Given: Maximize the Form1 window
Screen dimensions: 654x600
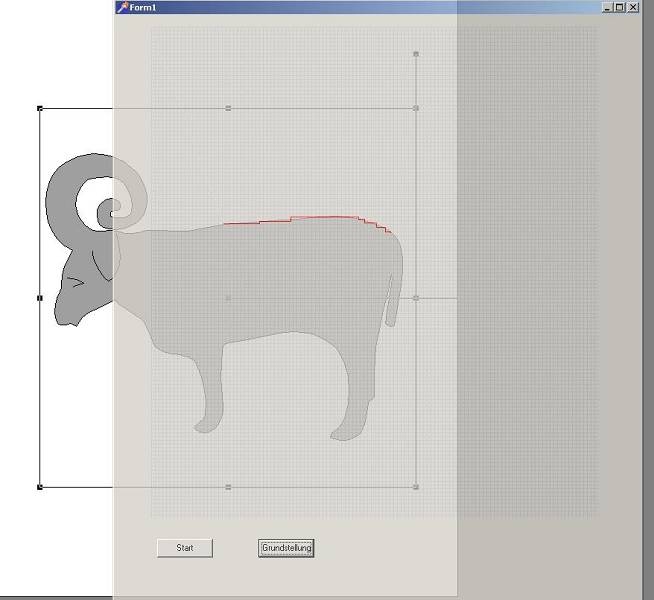Looking at the screenshot, I should pos(620,7).
